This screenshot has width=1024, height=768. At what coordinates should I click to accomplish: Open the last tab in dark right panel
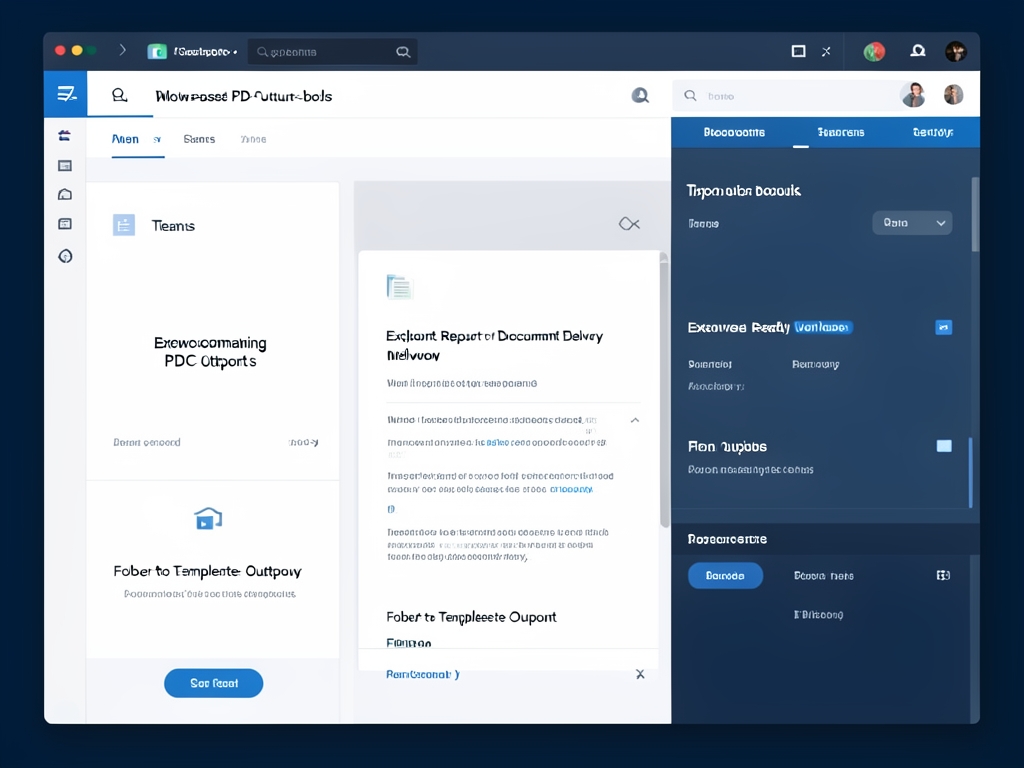[x=933, y=132]
